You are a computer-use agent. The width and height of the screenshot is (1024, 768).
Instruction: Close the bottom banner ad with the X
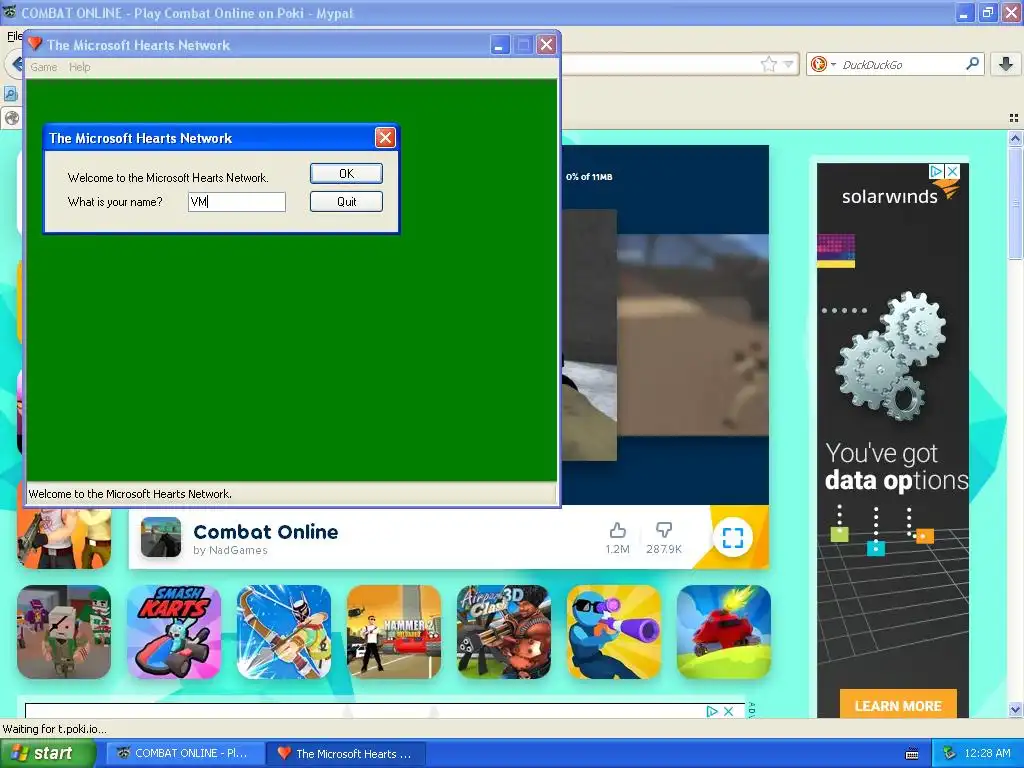click(x=728, y=711)
